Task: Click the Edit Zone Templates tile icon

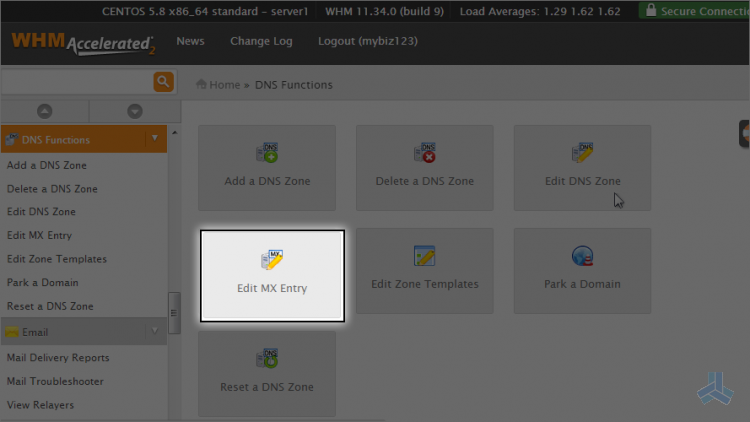Action: click(424, 256)
